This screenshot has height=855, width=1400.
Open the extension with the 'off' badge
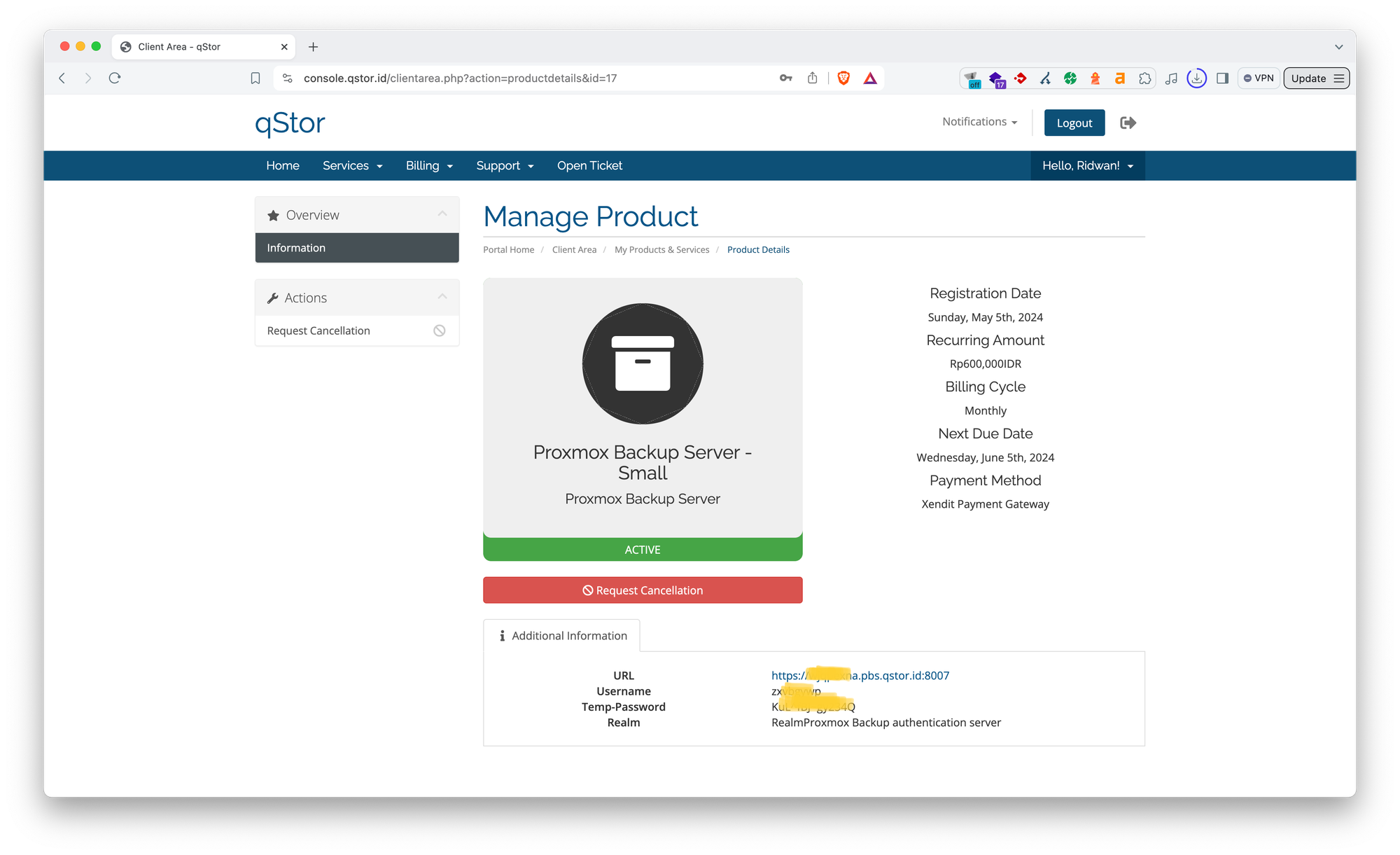[972, 79]
